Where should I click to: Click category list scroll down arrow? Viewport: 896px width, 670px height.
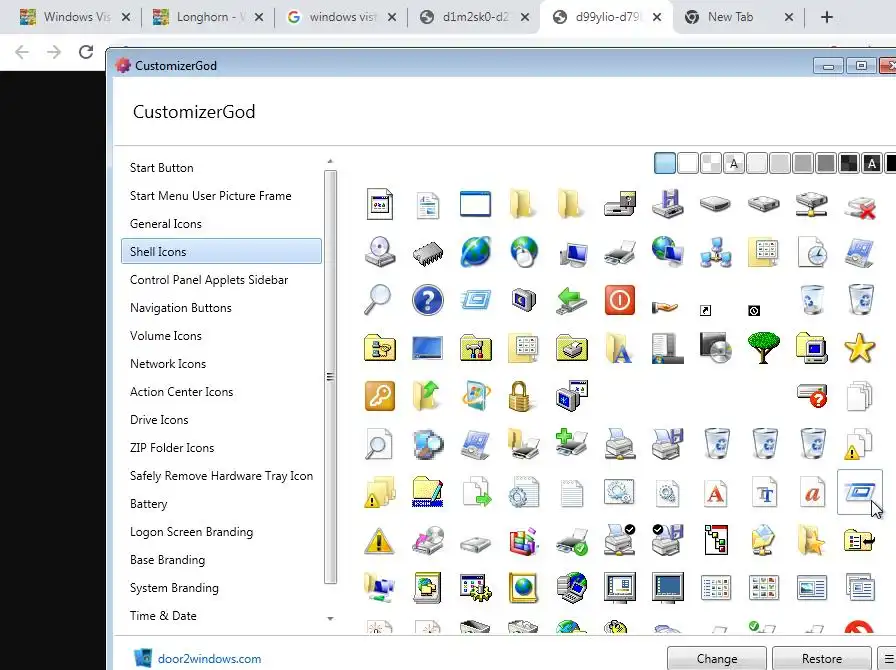[330, 619]
